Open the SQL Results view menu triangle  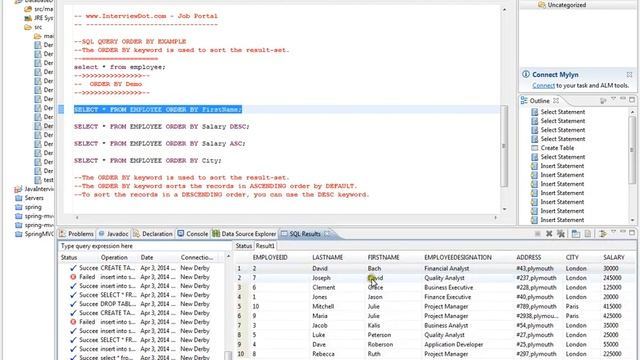click(613, 232)
